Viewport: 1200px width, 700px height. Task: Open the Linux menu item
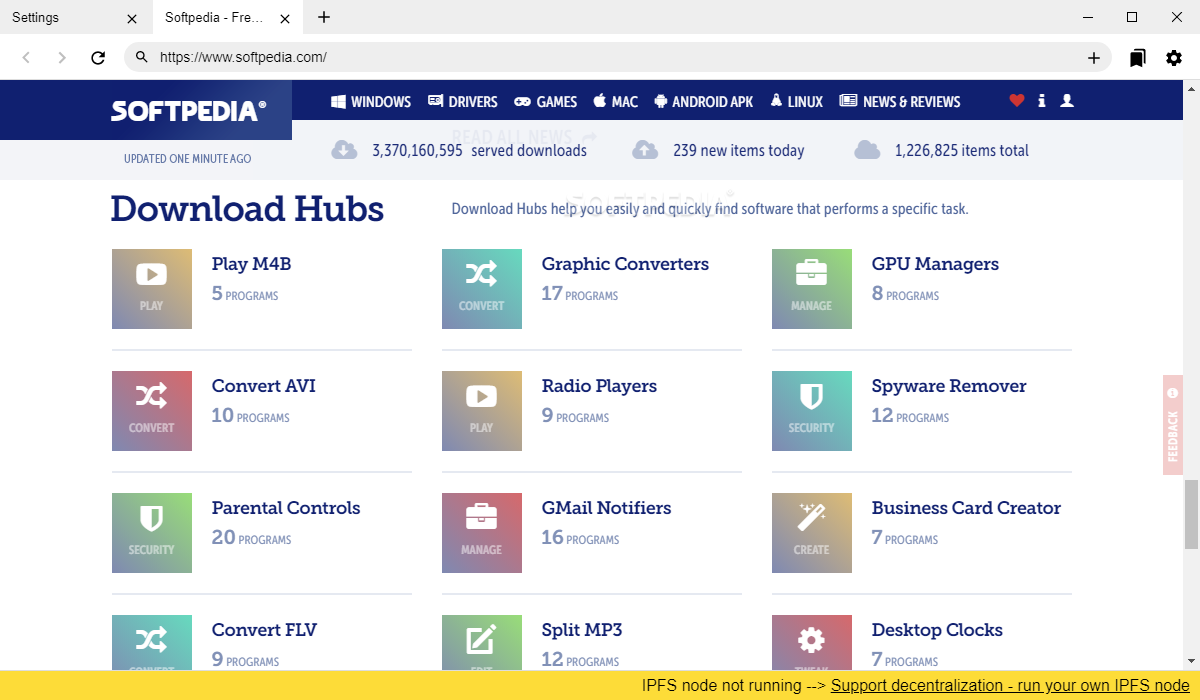[797, 101]
